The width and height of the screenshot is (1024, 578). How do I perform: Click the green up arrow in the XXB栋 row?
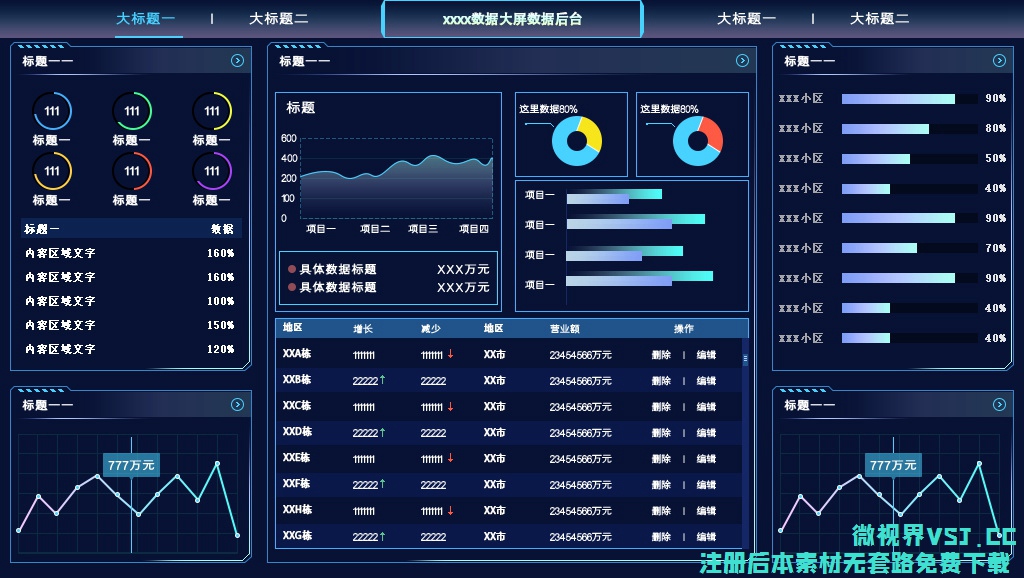(x=382, y=380)
